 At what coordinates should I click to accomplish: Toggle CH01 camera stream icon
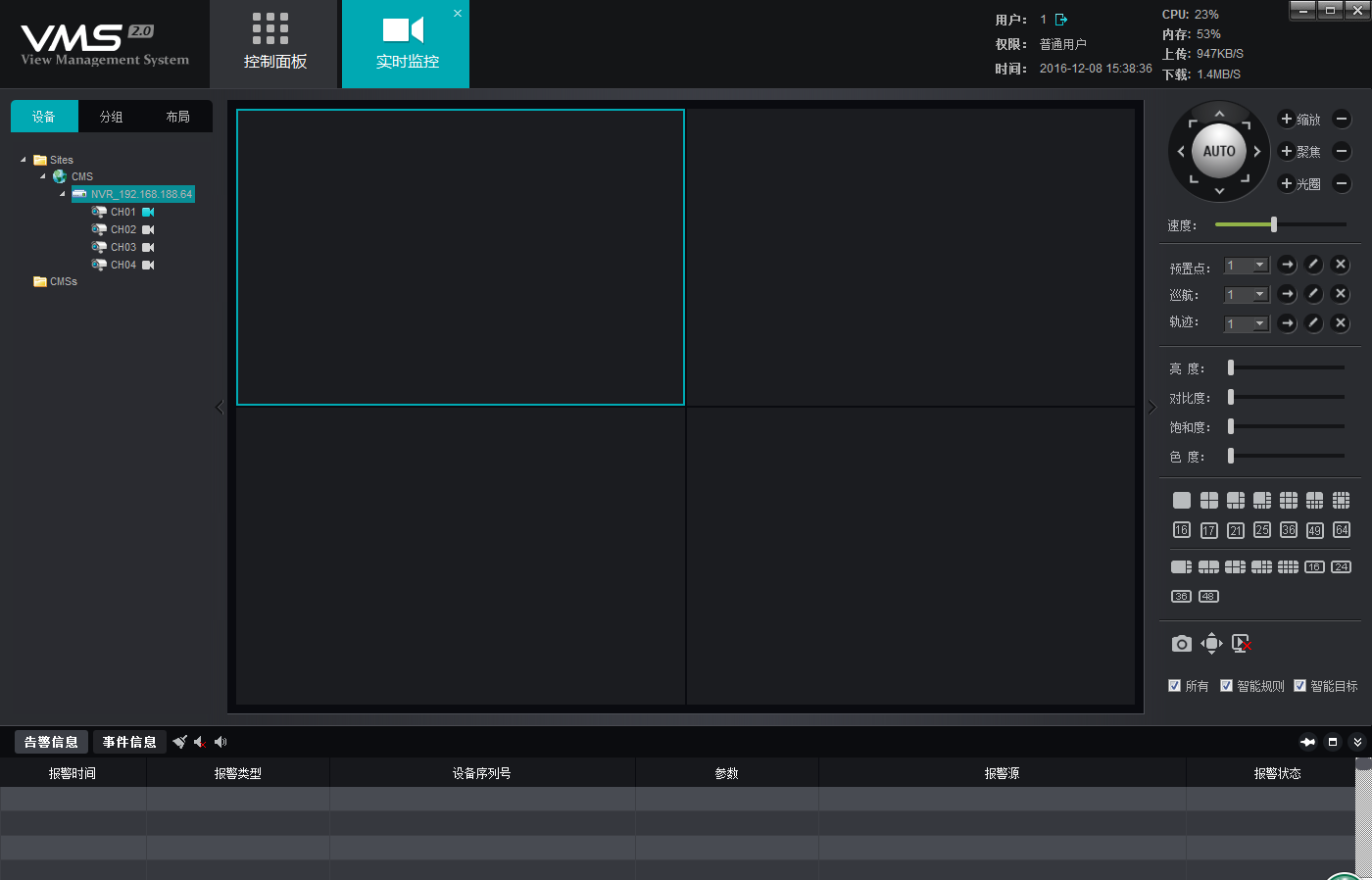tap(148, 212)
